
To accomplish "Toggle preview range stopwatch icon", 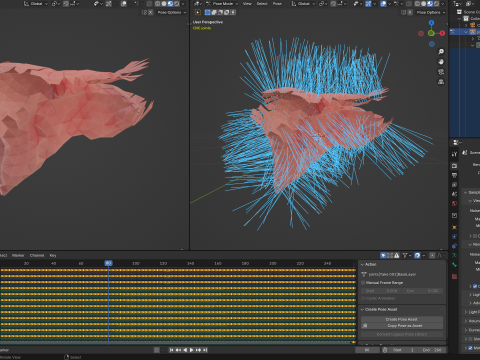I will tap(385, 350).
